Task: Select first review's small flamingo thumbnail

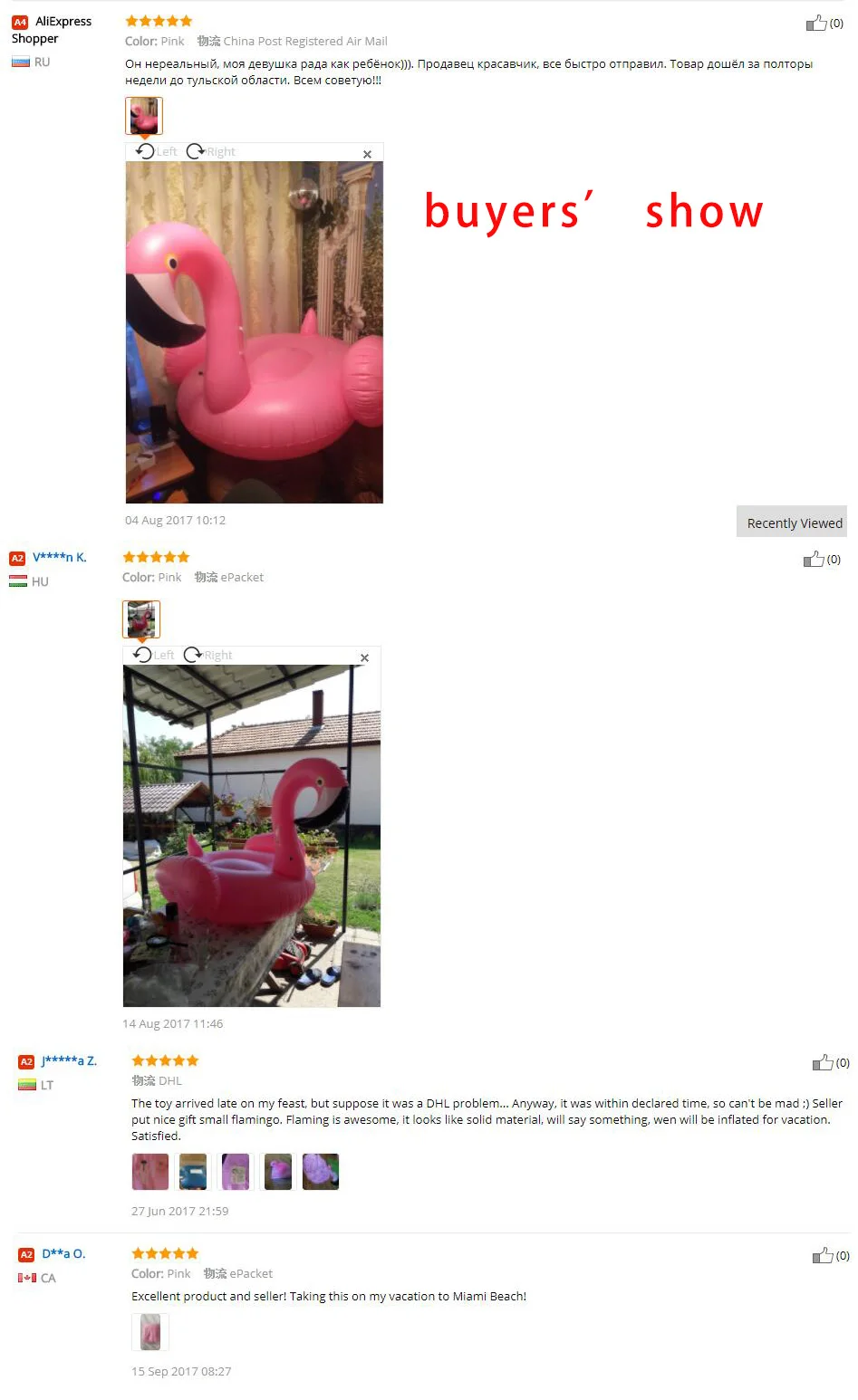Action: click(x=144, y=116)
